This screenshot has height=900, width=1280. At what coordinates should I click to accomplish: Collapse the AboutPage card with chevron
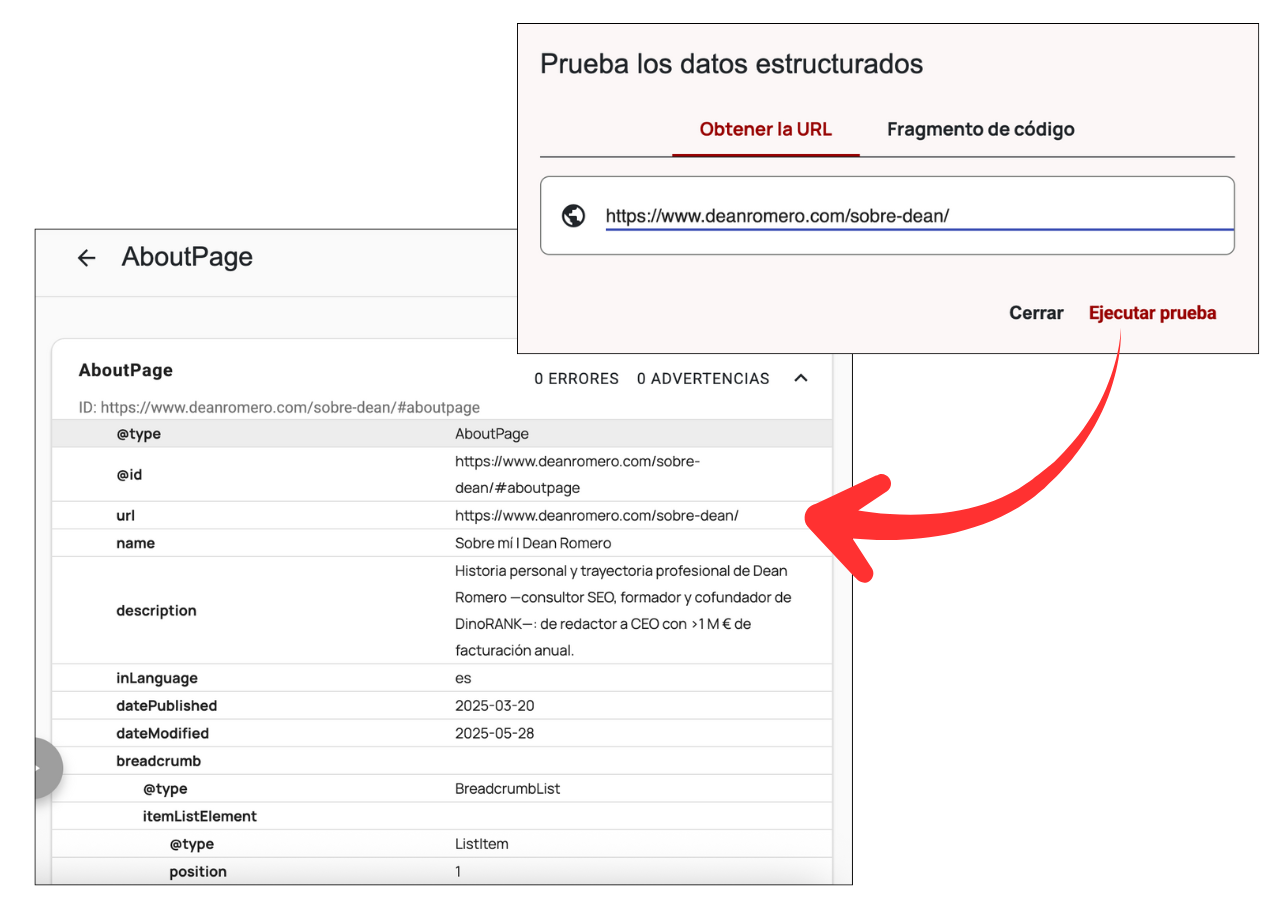[x=800, y=378]
